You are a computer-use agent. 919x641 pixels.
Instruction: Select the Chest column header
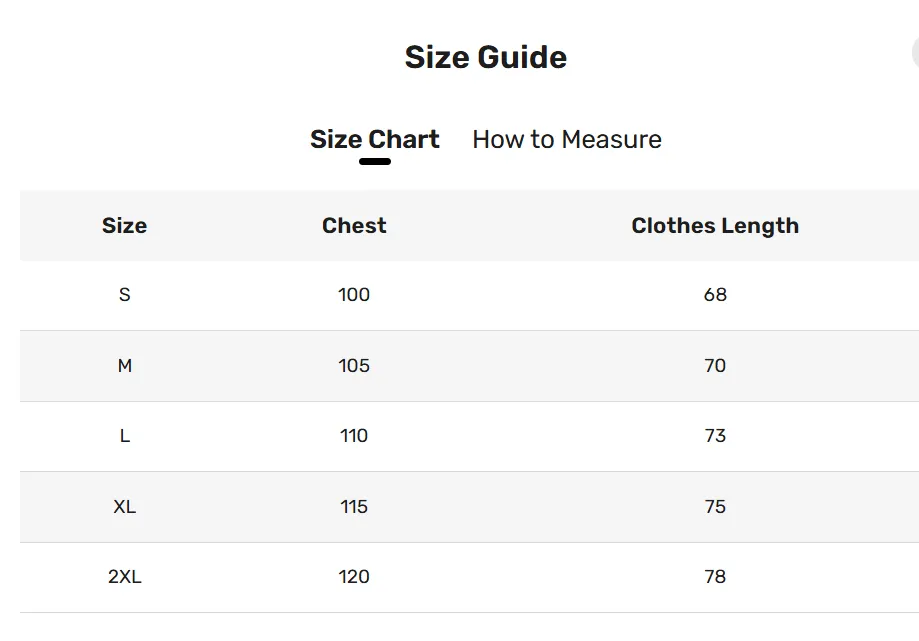(354, 226)
